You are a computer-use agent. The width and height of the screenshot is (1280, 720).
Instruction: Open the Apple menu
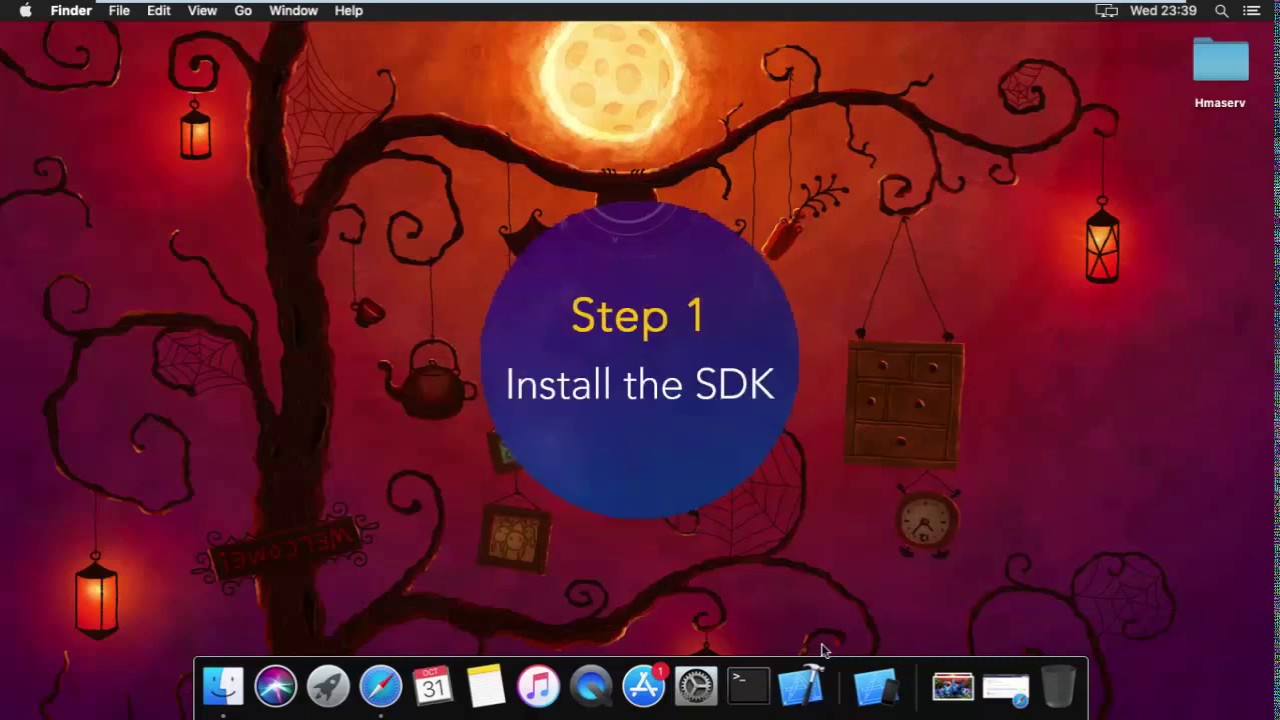pos(25,10)
